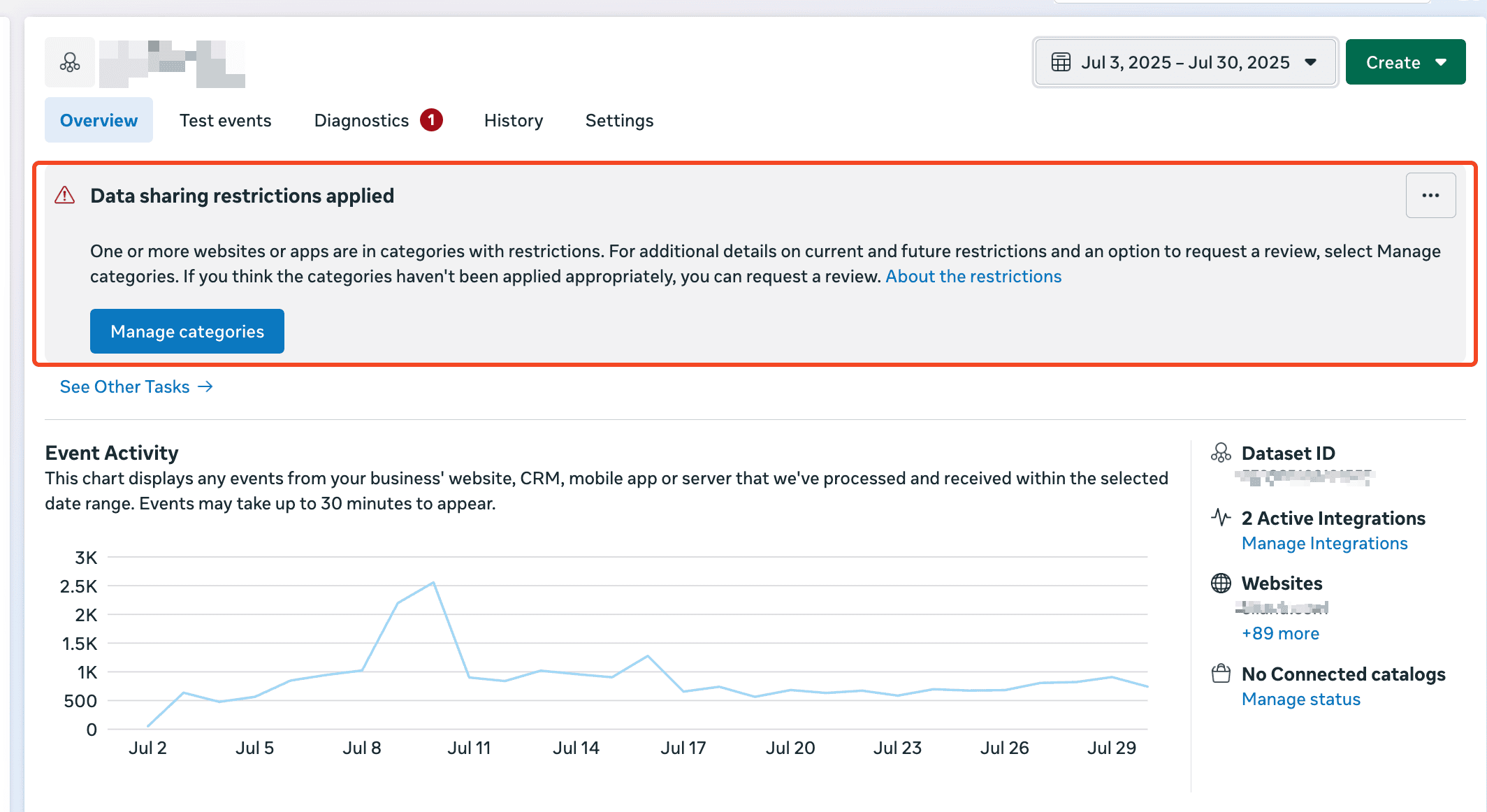Expand the Create dropdown button
This screenshot has width=1487, height=812.
click(1405, 62)
